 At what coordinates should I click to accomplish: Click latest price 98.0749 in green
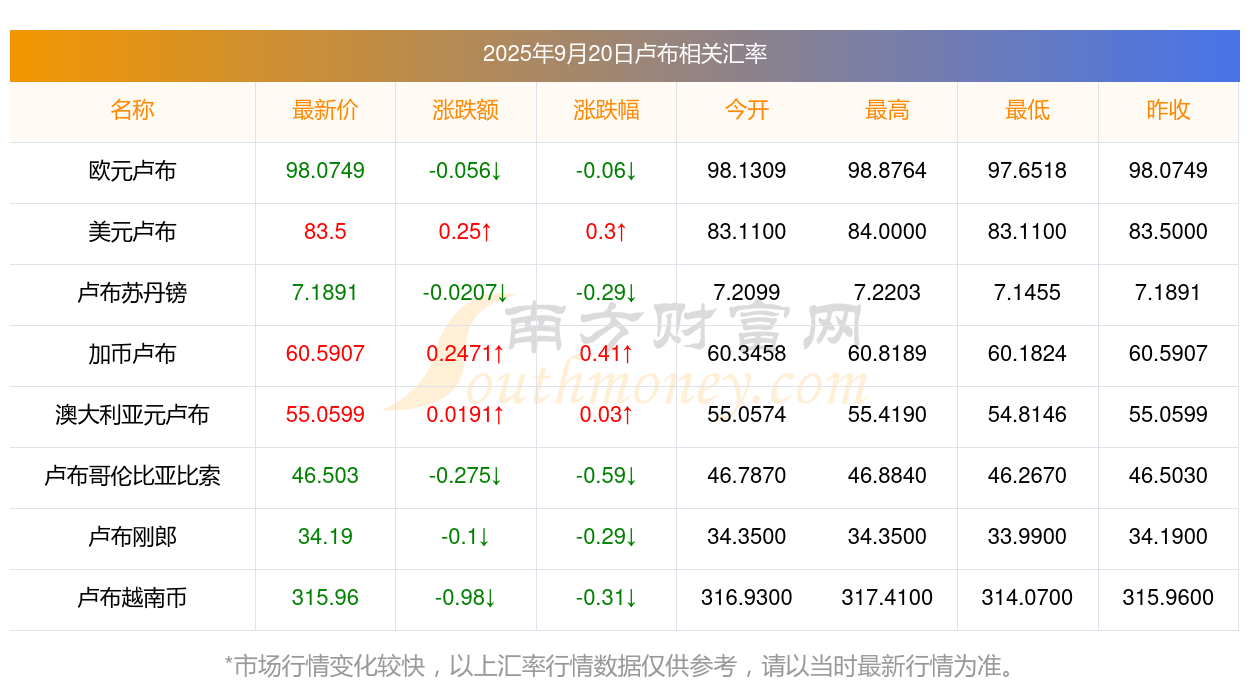click(x=325, y=171)
